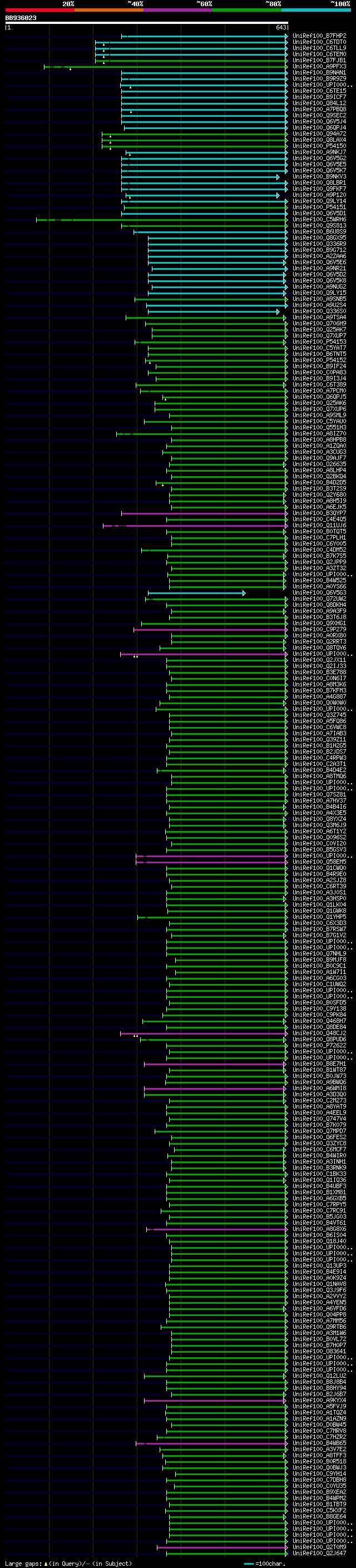The image size is (356, 1568).
Task: Click the green ~80% identity color segment
Action: pyautogui.click(x=247, y=10)
